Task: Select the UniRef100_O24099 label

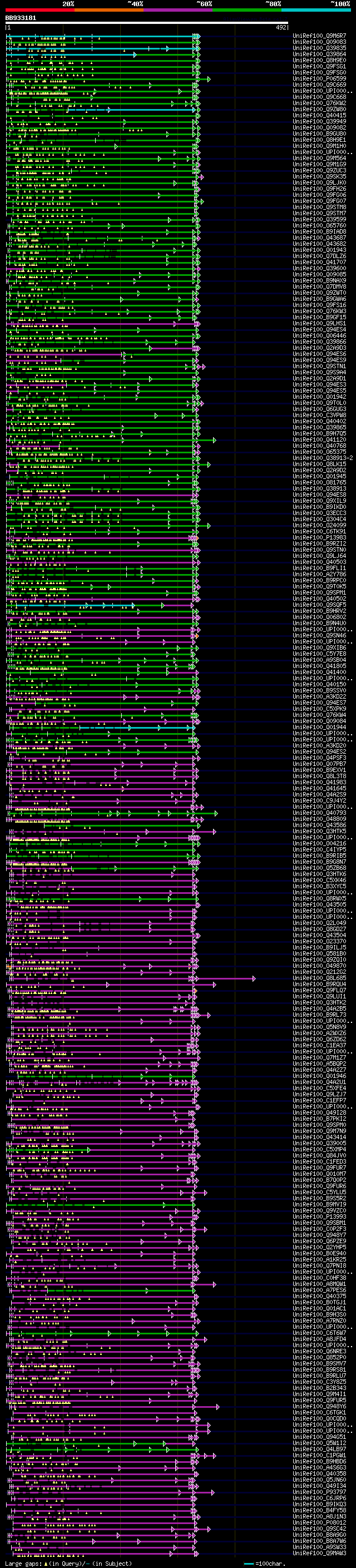Action: 319,525
